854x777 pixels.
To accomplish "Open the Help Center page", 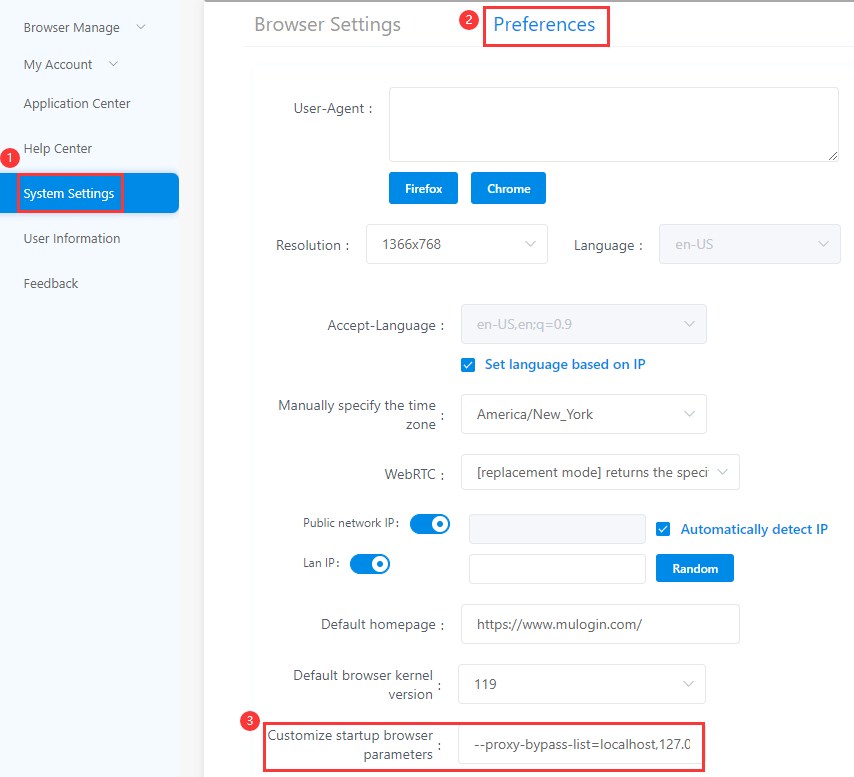I will pos(58,149).
